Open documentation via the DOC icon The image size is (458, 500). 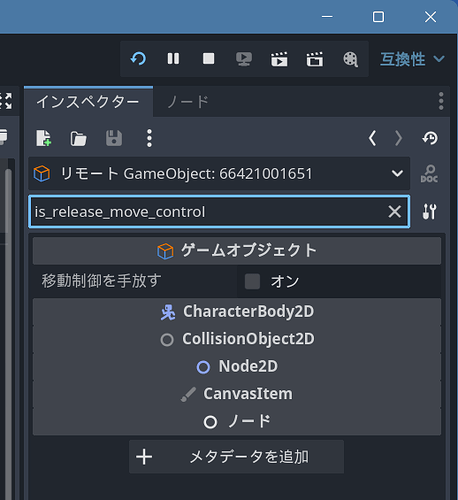429,174
